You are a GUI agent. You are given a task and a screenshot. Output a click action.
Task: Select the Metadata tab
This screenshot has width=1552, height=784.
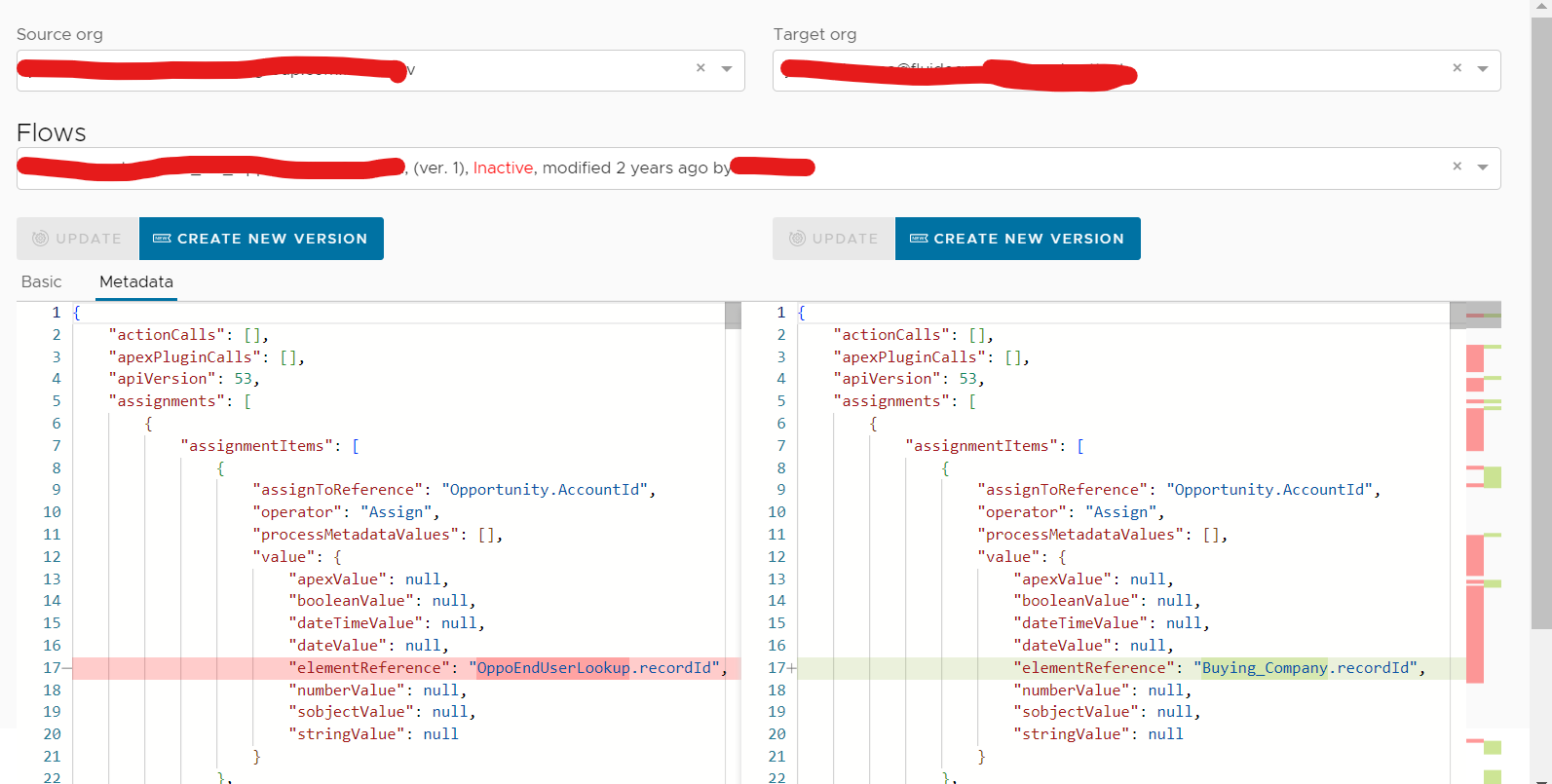(136, 281)
